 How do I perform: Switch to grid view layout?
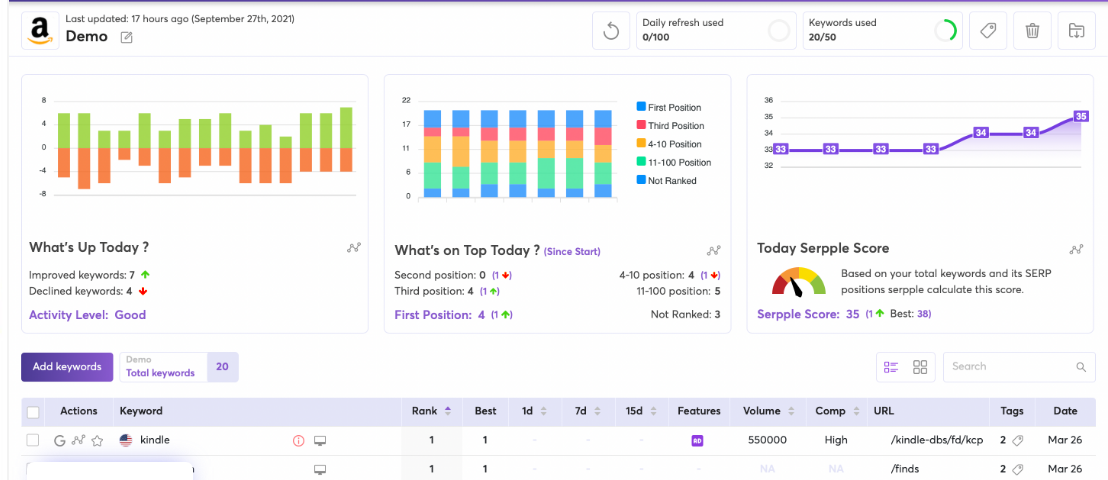tap(920, 367)
